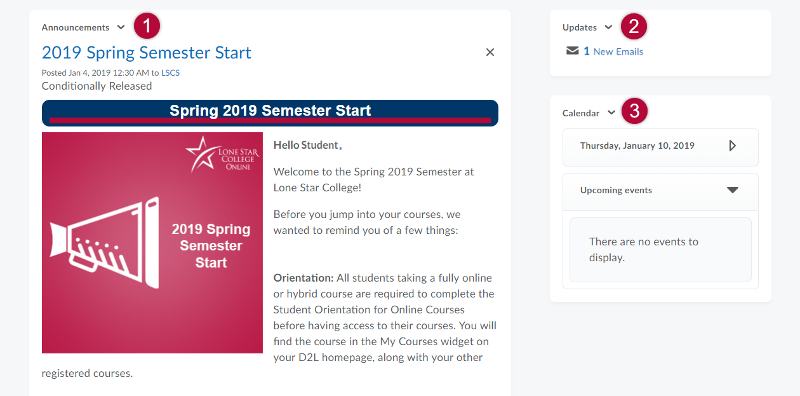Click the Spring 2019 Semester Start navy banner
800x396 pixels.
tap(270, 113)
